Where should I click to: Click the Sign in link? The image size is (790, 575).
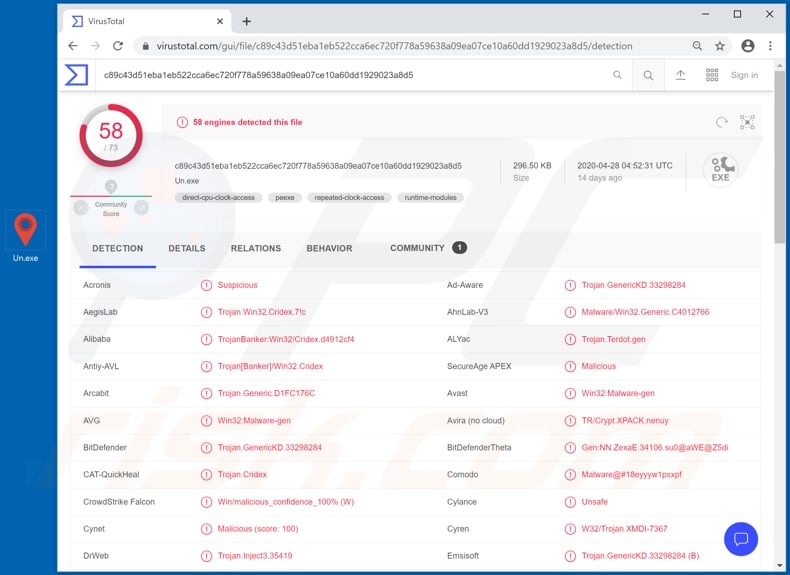[x=744, y=75]
